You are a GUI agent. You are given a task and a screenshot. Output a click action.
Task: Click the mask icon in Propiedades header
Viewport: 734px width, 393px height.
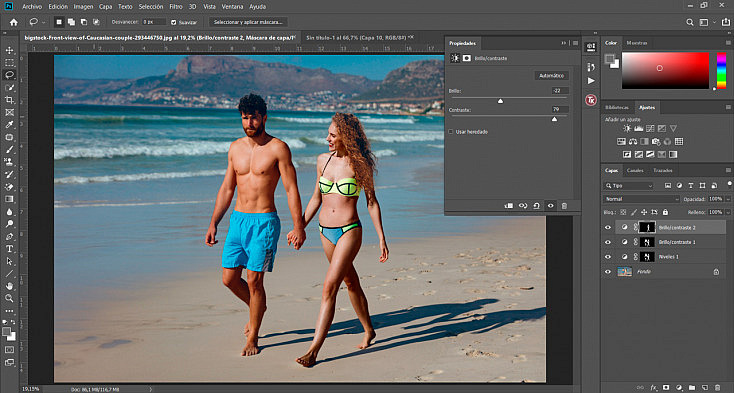[x=467, y=58]
